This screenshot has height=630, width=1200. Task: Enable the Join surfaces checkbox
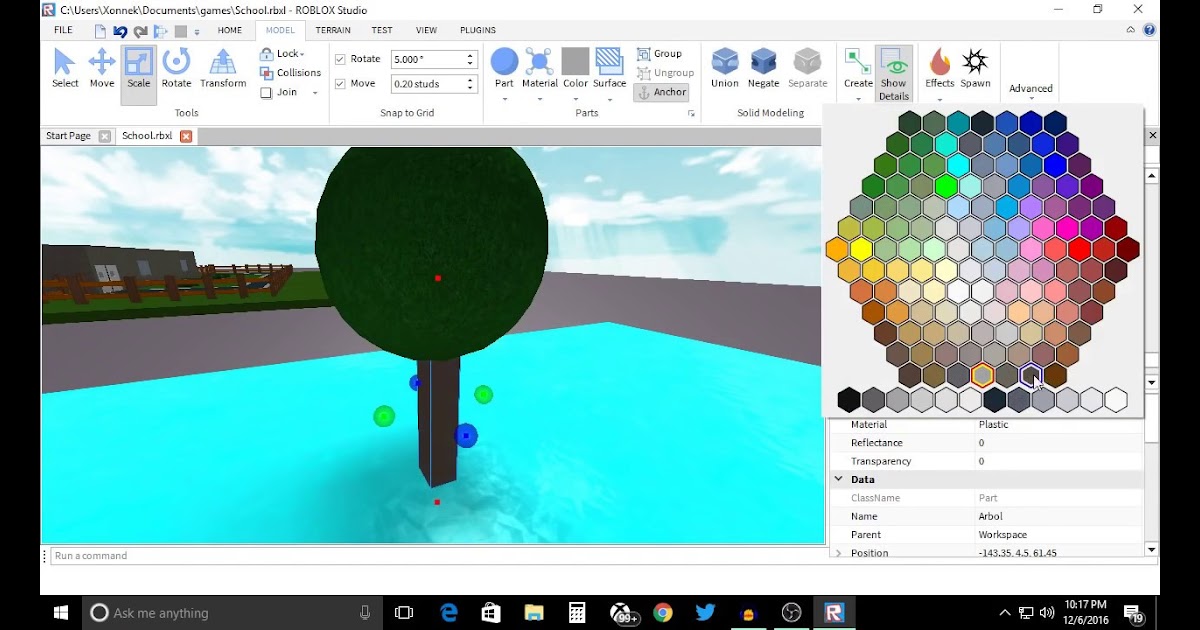coord(267,92)
